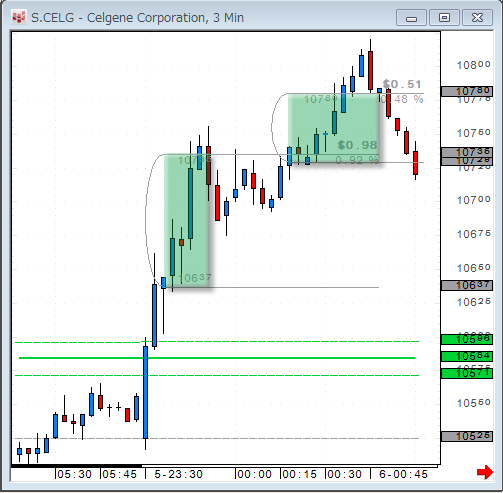503x493 pixels.
Task: Click the 108.00 price axis label
Action: (474, 65)
